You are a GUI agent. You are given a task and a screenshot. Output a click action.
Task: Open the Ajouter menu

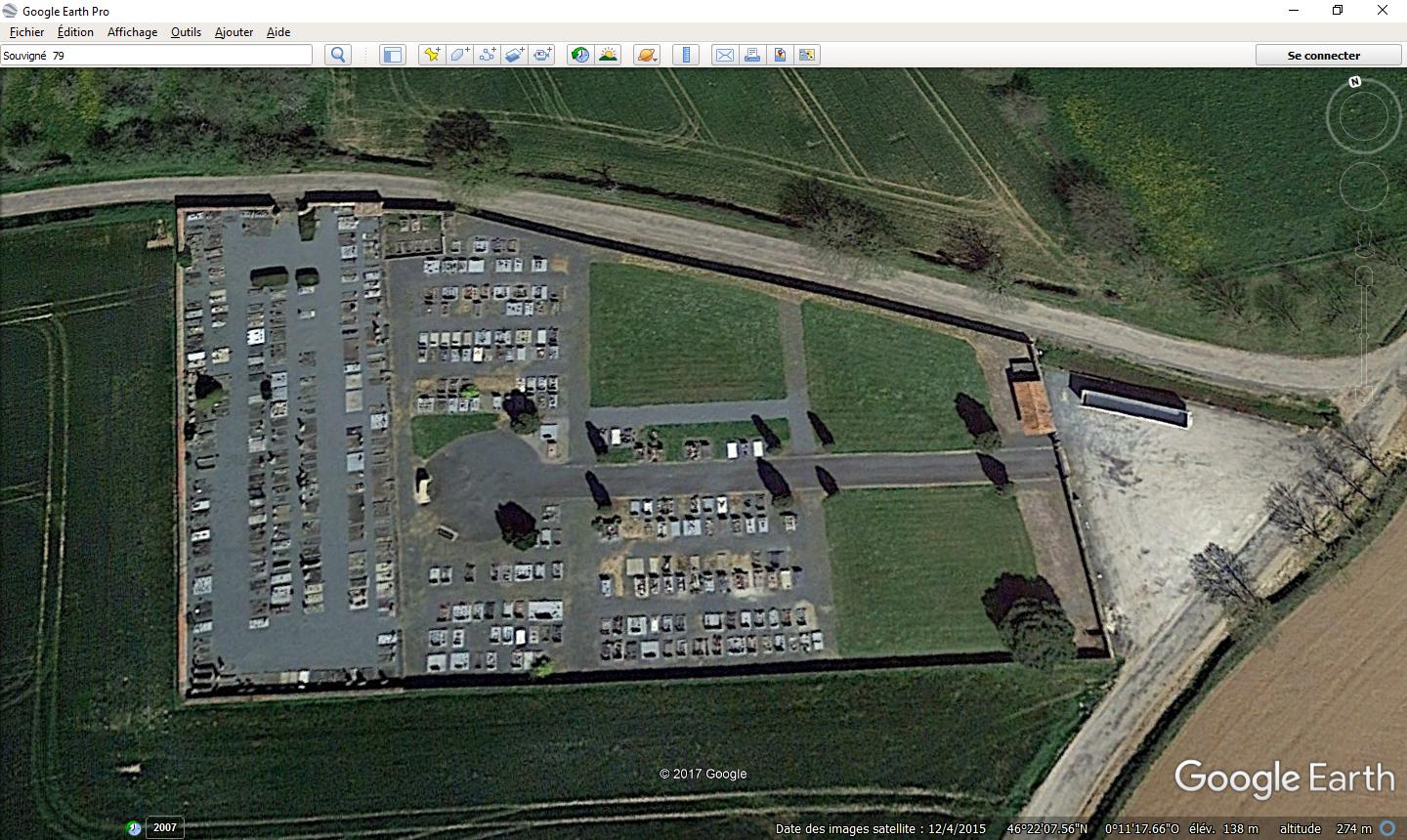(x=234, y=31)
